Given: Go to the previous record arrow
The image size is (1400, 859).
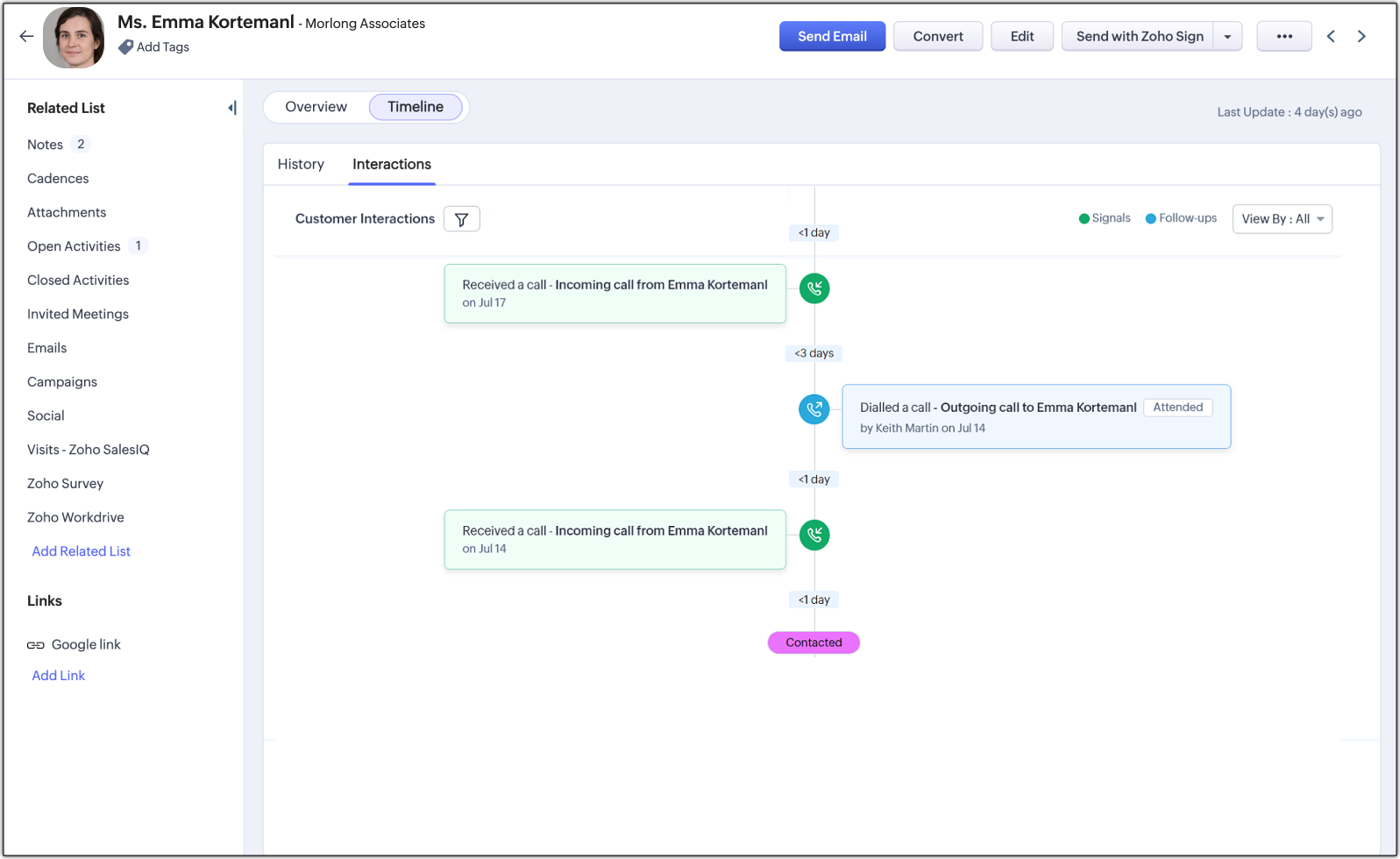Looking at the screenshot, I should click(1331, 36).
